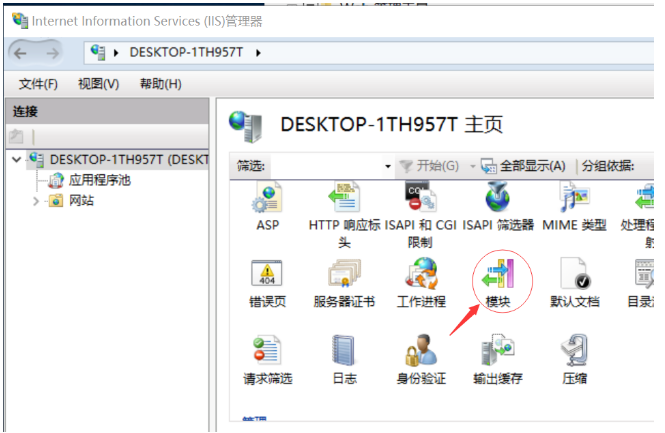665x433 pixels.
Task: Collapse the DESKTOP-1TH957T tree node
Action: coord(17,160)
